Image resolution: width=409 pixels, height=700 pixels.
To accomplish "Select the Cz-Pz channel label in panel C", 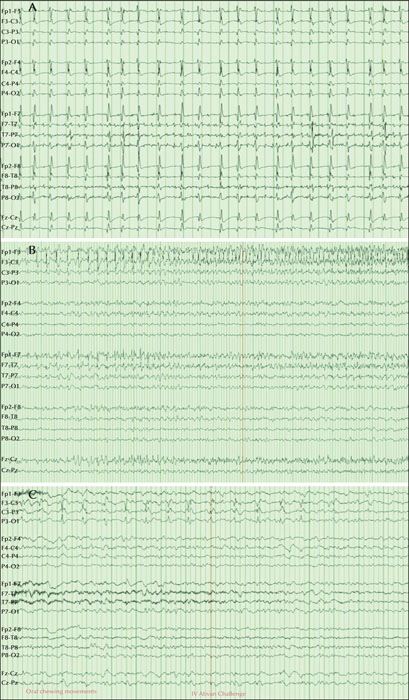I will [11, 683].
